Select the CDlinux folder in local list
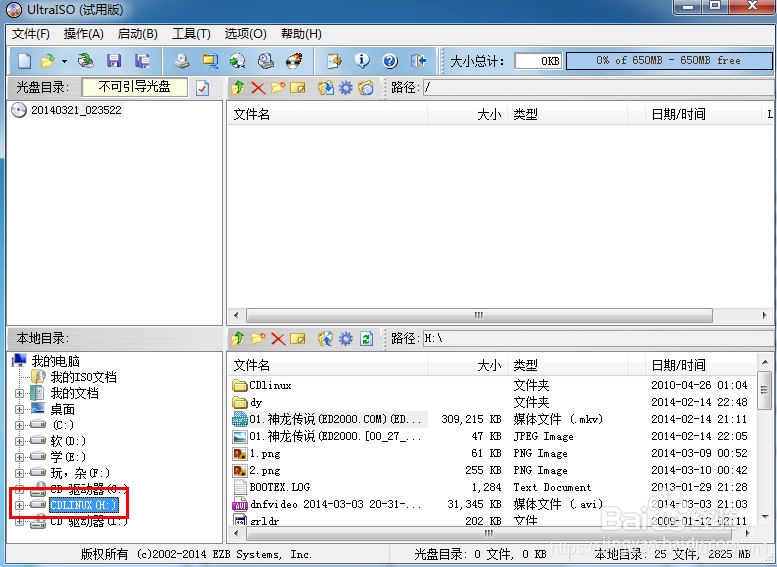Screen dimensions: 777x567 tap(270, 386)
